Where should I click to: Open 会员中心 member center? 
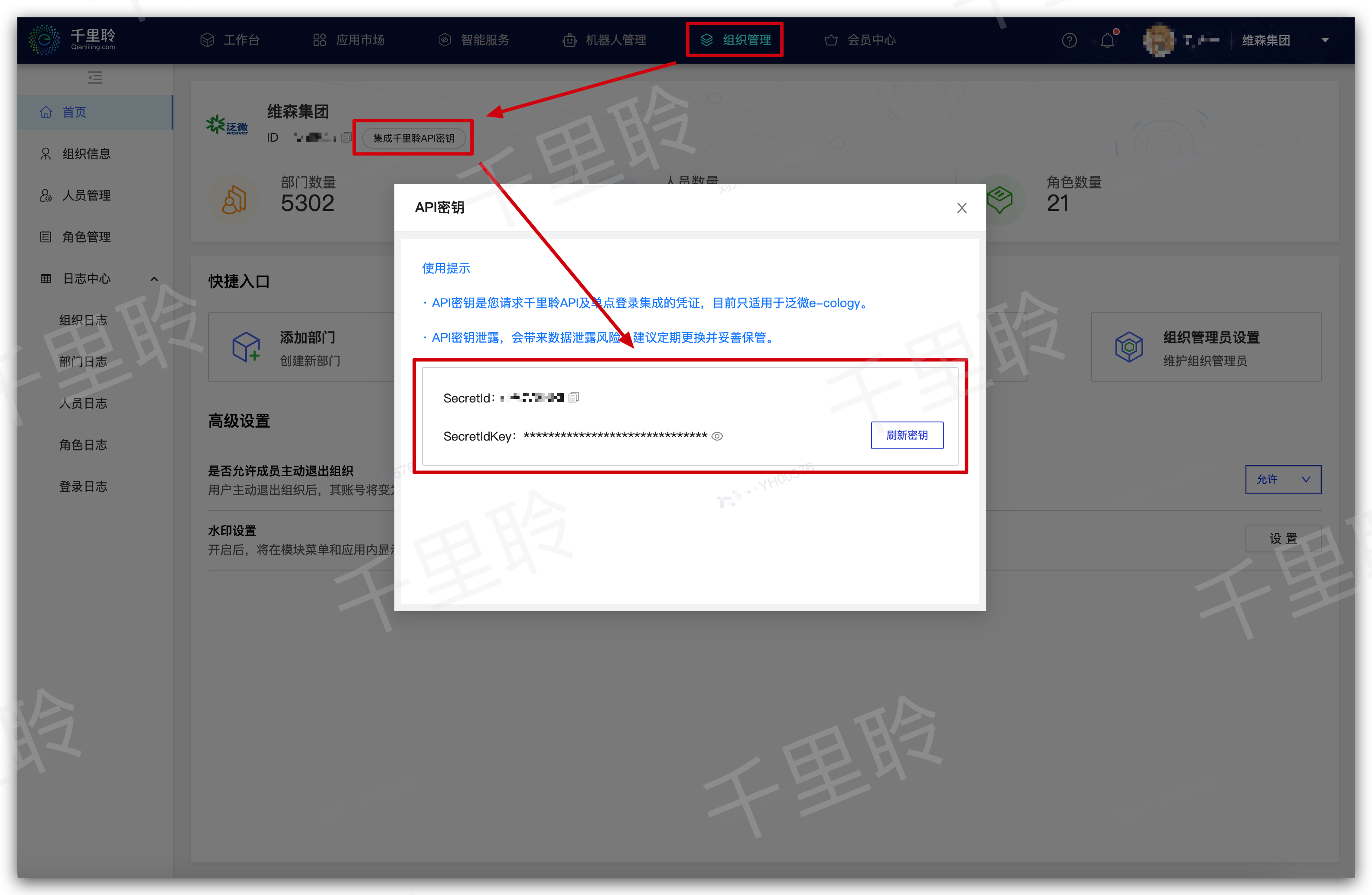859,40
